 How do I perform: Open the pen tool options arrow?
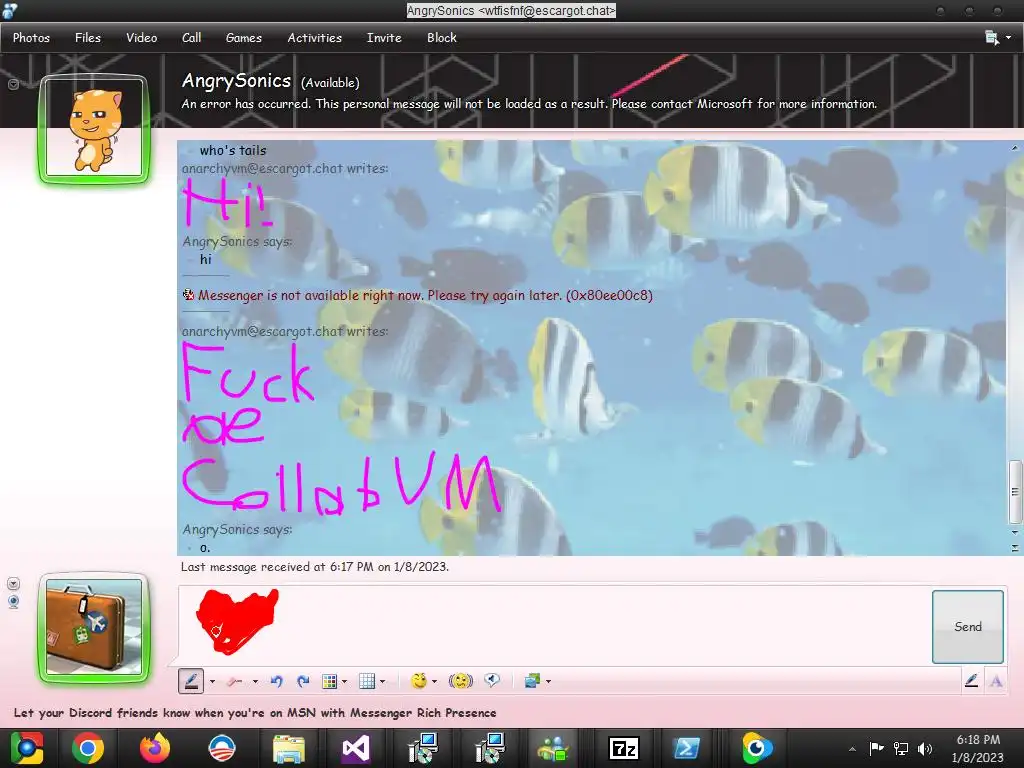tap(212, 682)
